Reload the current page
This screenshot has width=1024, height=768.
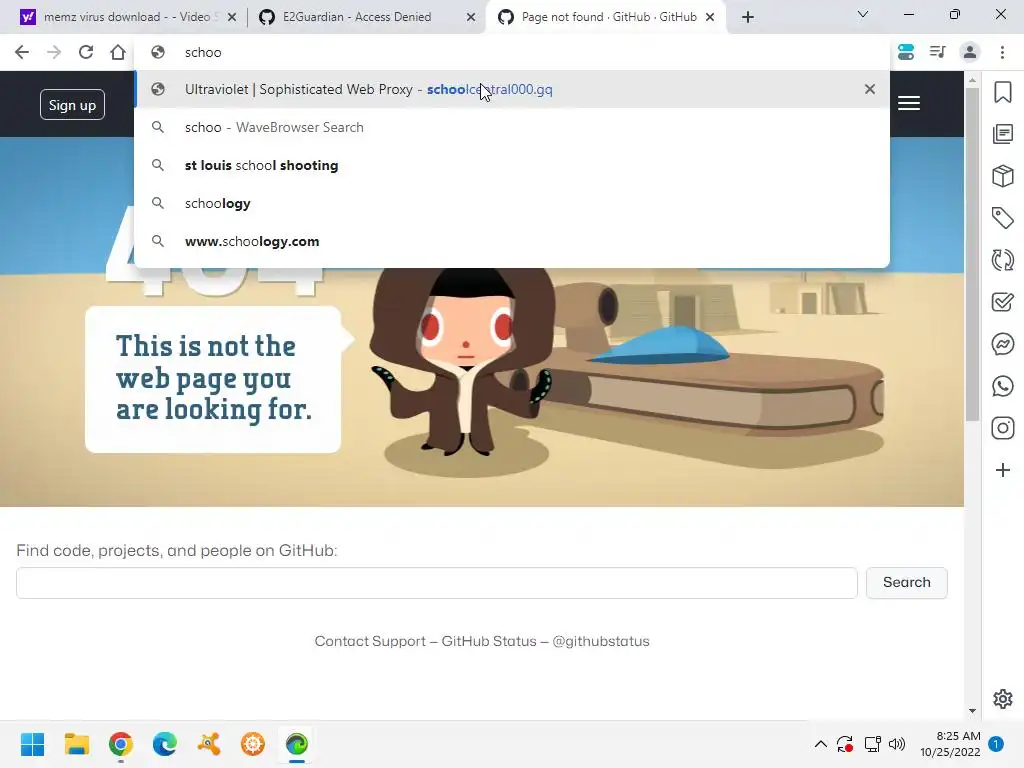pyautogui.click(x=86, y=52)
